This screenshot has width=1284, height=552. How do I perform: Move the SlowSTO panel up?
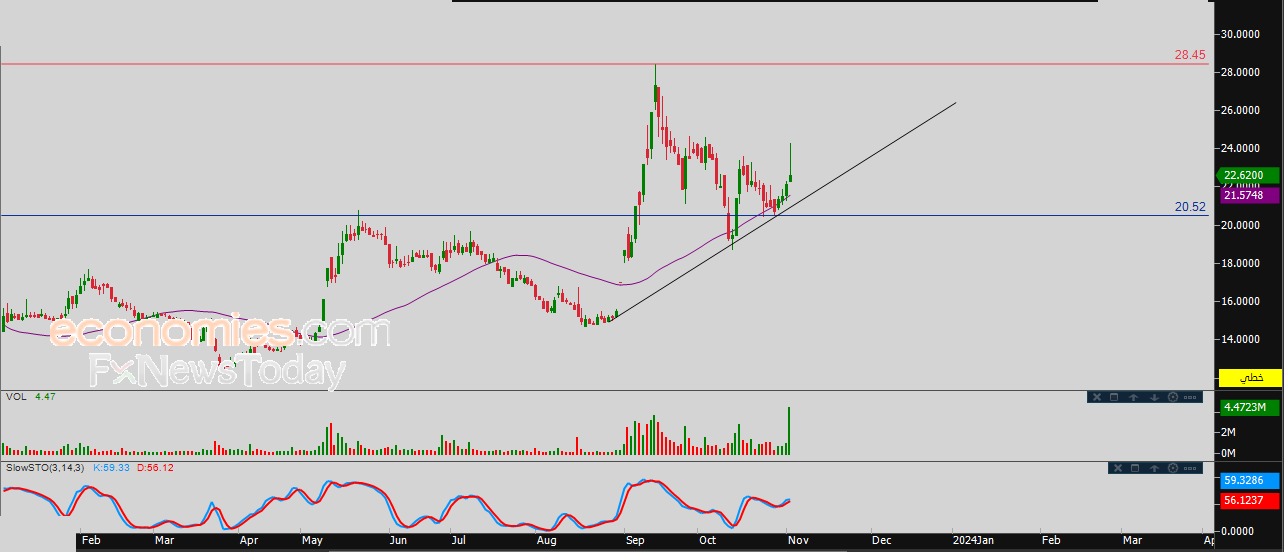(x=1154, y=468)
